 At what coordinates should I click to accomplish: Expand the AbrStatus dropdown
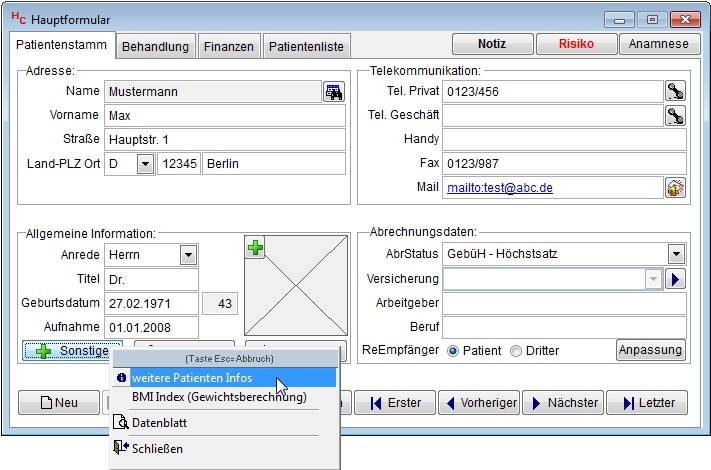[676, 255]
